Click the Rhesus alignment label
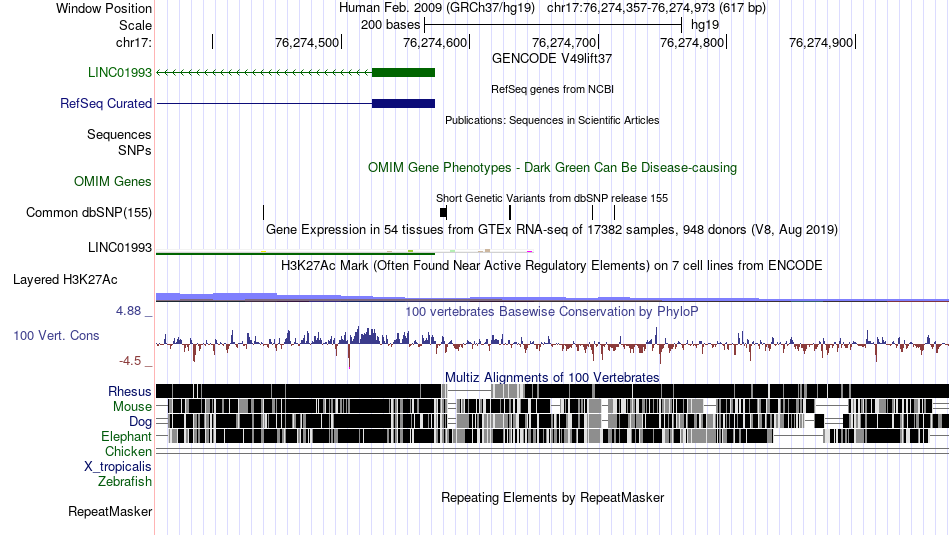The image size is (950, 535). (130, 391)
